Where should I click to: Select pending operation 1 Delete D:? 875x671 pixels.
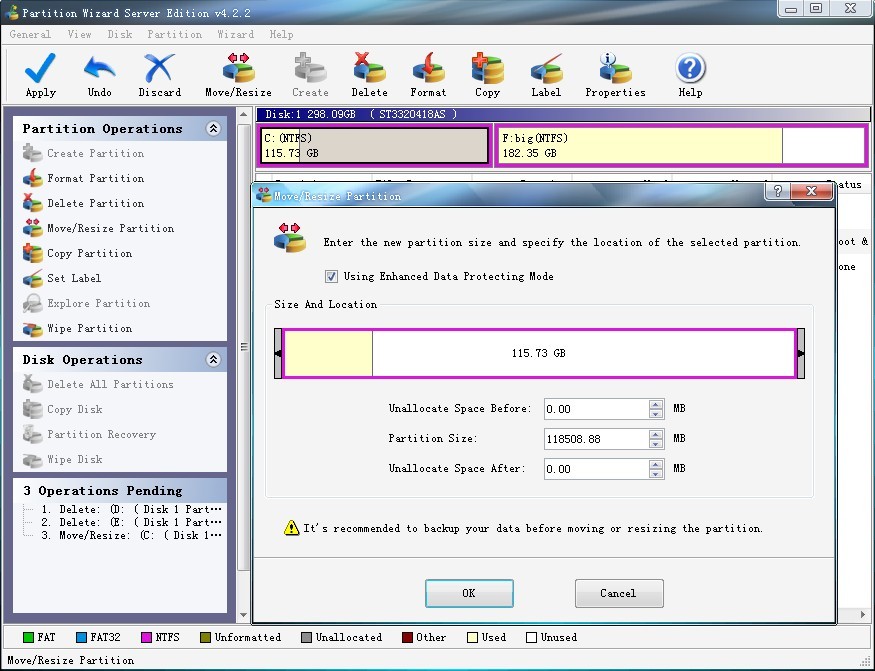(x=132, y=509)
